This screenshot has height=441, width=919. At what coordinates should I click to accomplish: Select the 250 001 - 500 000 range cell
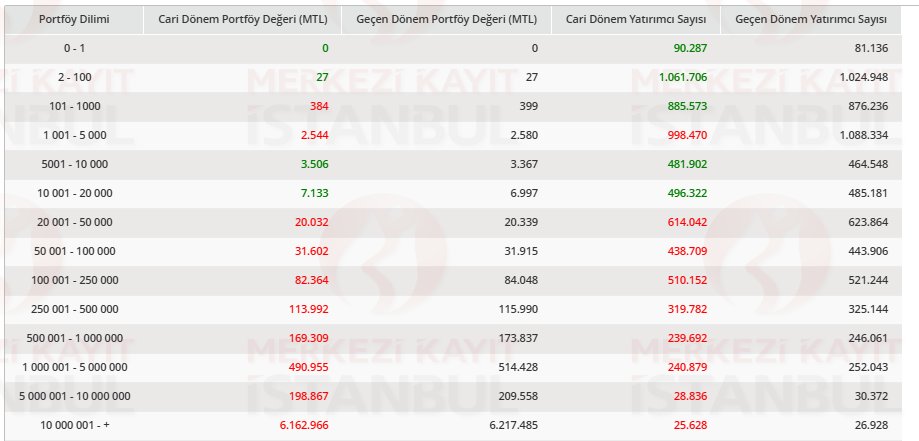(x=74, y=309)
